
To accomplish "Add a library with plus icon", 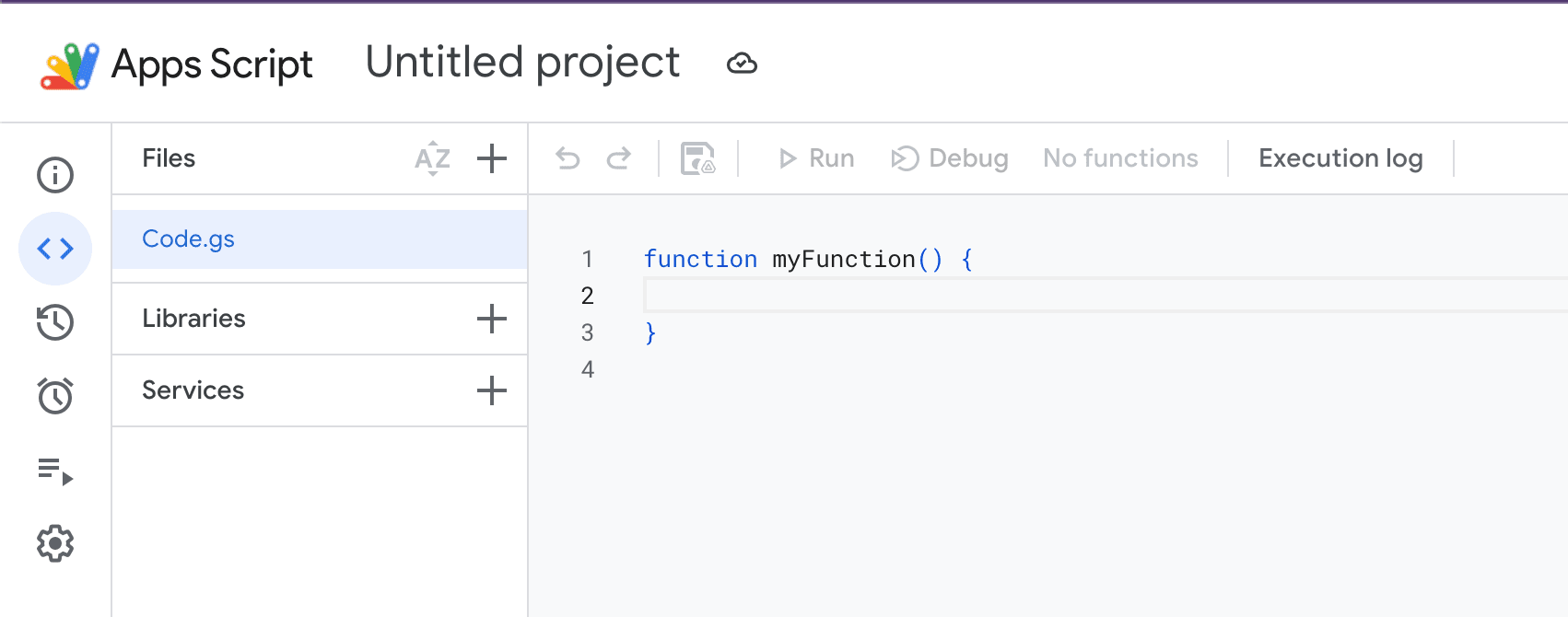I will tap(492, 319).
